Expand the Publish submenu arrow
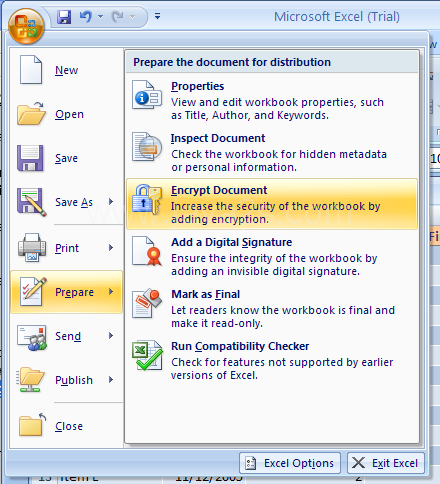Screen dimensions: 440x484 pos(111,380)
